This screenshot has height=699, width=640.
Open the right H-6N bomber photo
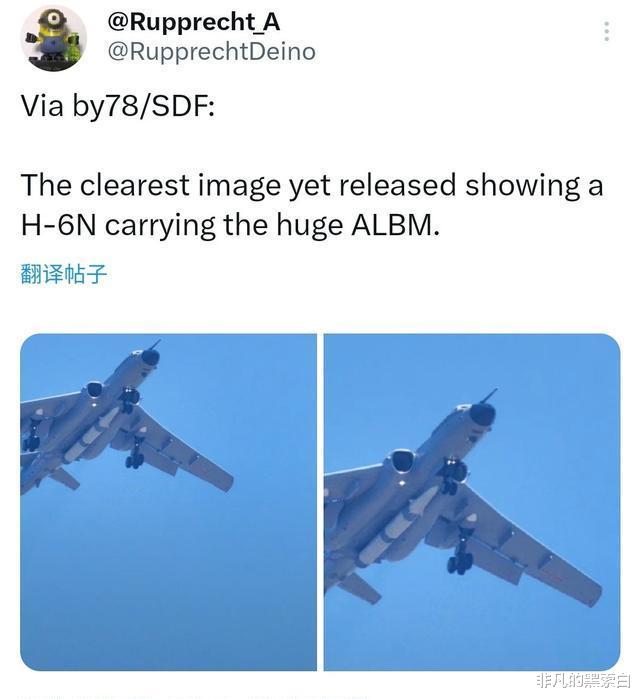click(472, 502)
